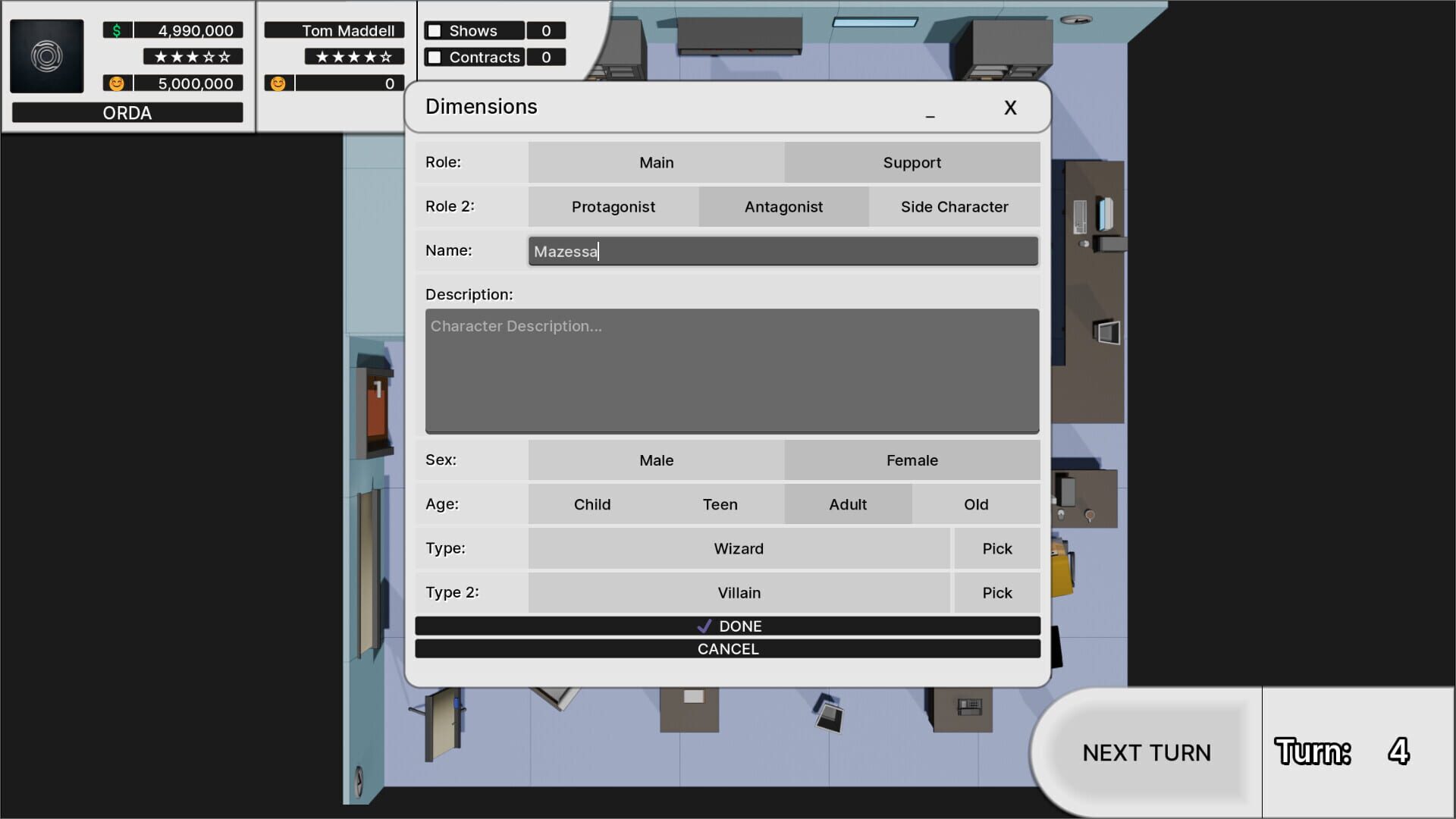
Task: Click the ORDA star rating
Action: [192, 56]
